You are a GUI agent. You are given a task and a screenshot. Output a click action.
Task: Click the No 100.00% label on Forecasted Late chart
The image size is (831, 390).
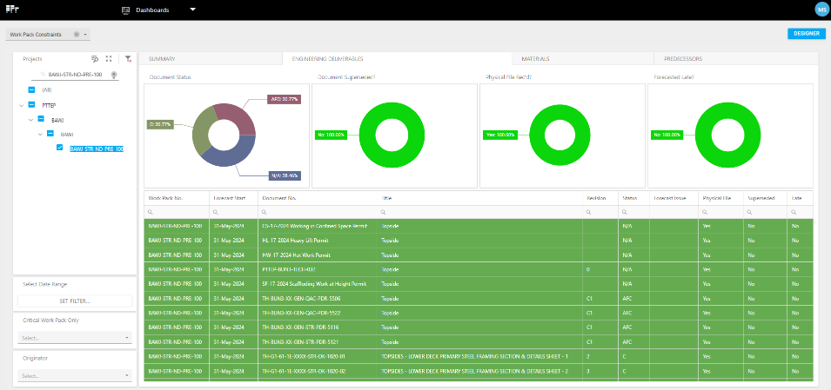667,135
